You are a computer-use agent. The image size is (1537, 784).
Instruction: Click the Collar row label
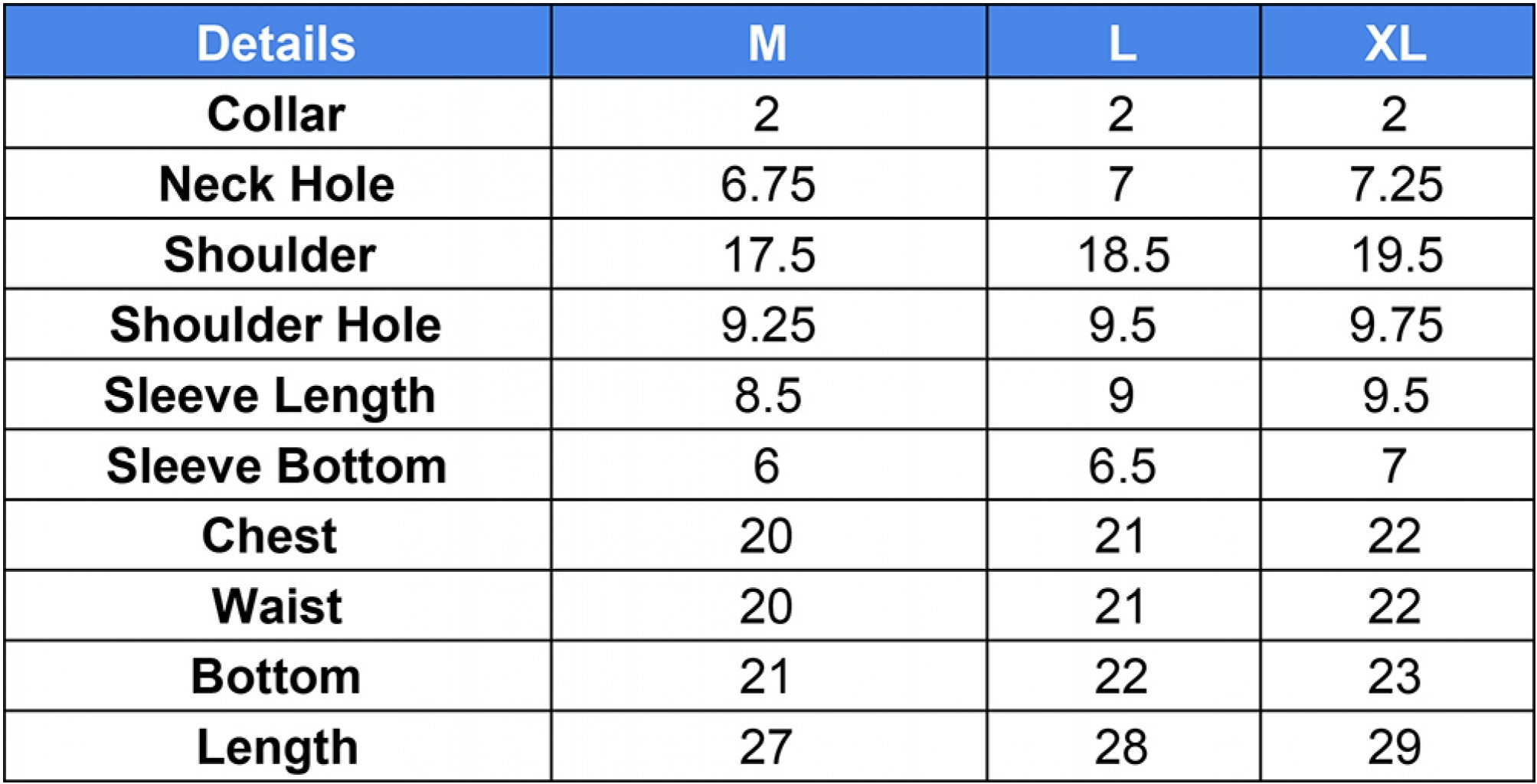pos(276,114)
